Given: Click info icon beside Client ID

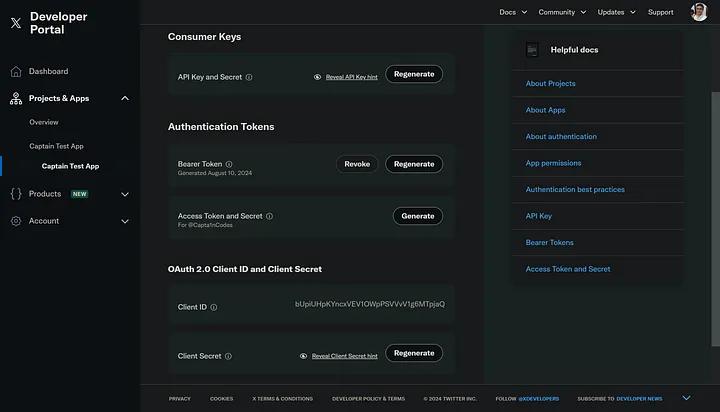Looking at the screenshot, I should [x=214, y=307].
